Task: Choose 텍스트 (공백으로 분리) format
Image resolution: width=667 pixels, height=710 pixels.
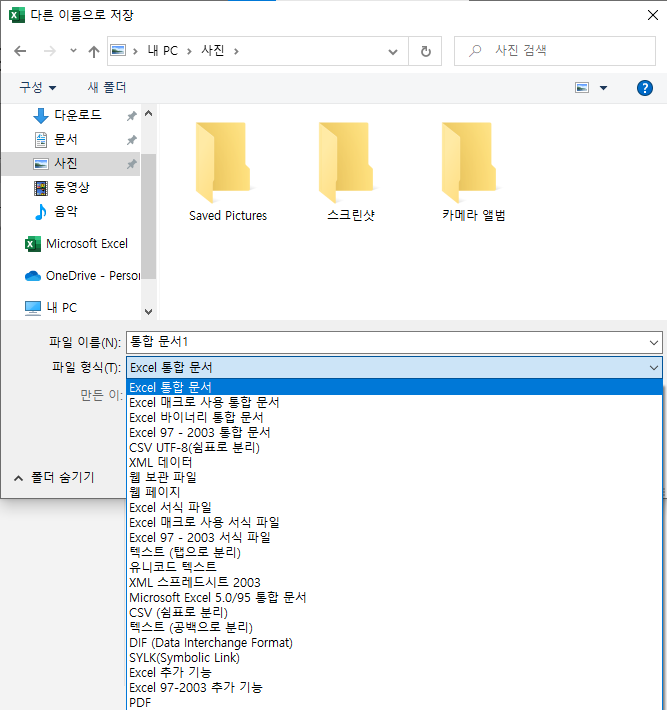Action: click(x=394, y=627)
